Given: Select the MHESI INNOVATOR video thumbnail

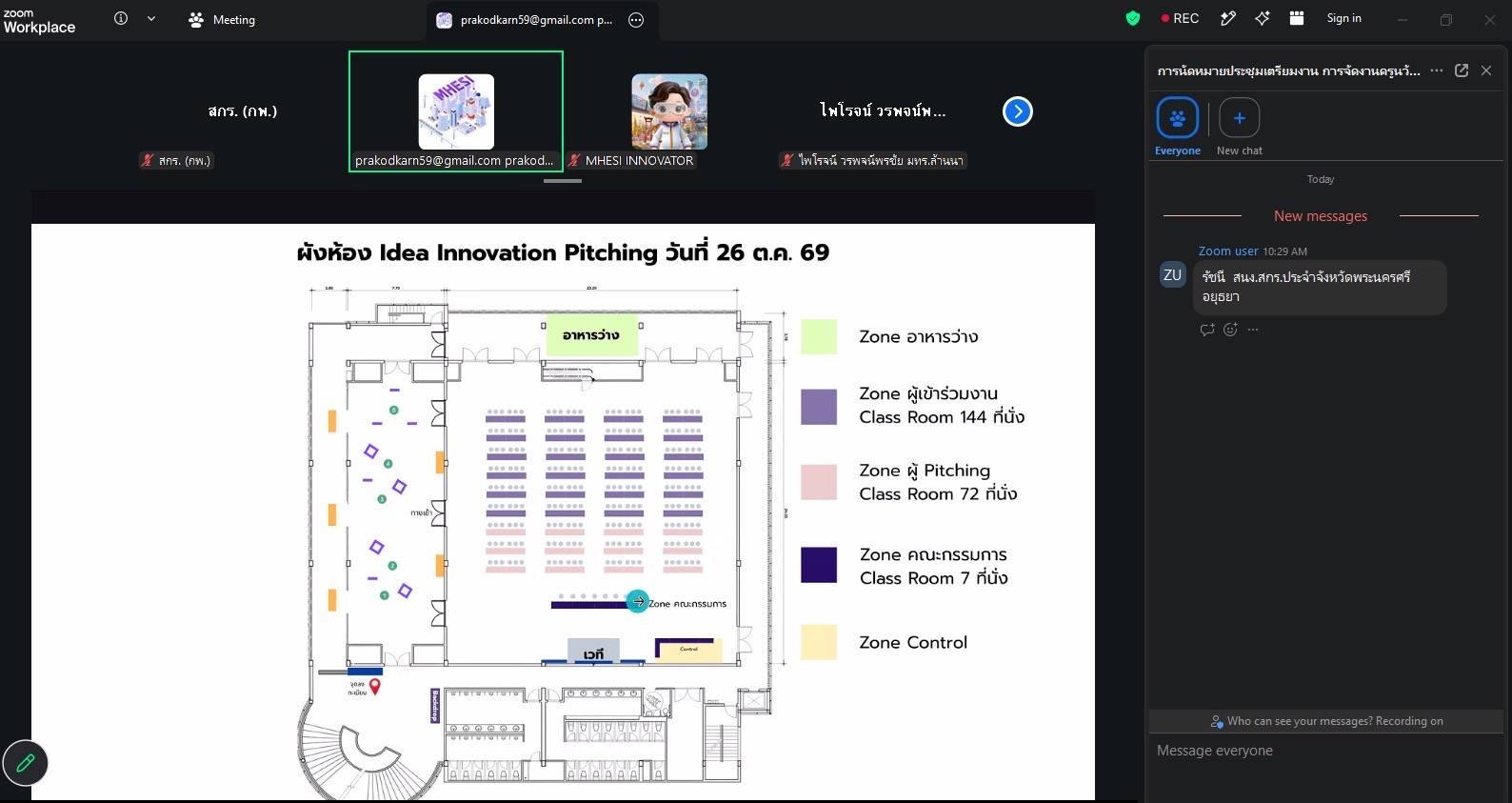Looking at the screenshot, I should 668,111.
